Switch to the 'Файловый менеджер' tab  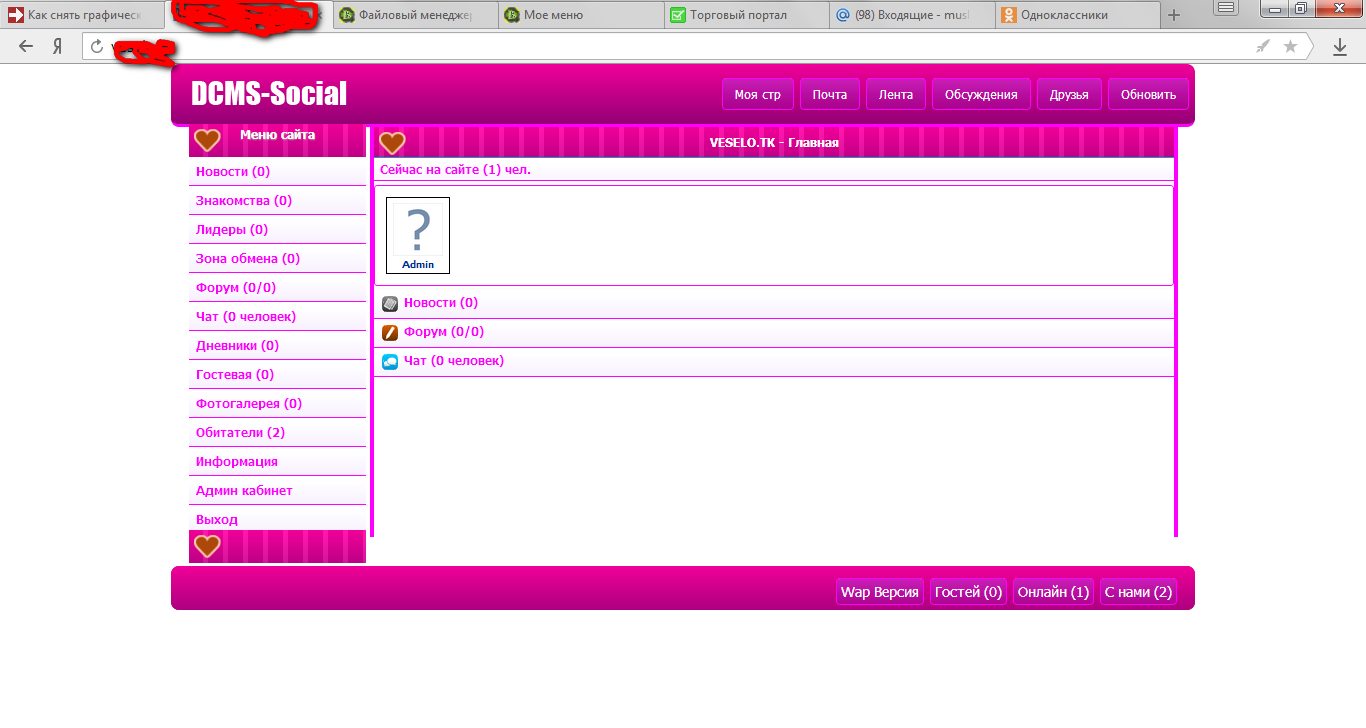click(416, 15)
